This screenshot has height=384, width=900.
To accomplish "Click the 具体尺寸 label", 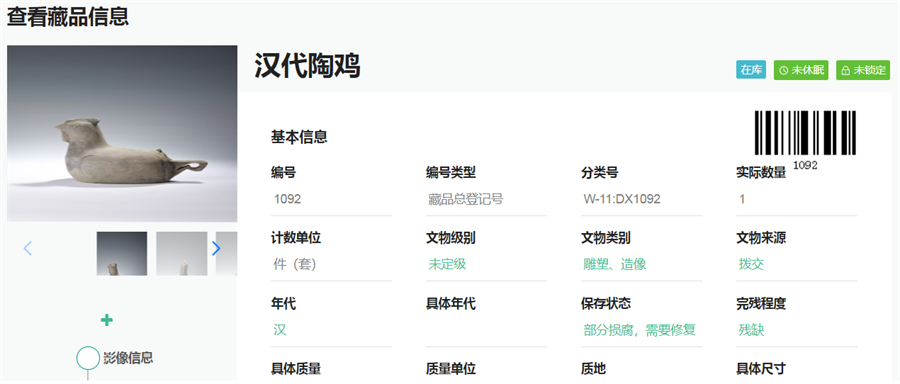I will (x=761, y=369).
